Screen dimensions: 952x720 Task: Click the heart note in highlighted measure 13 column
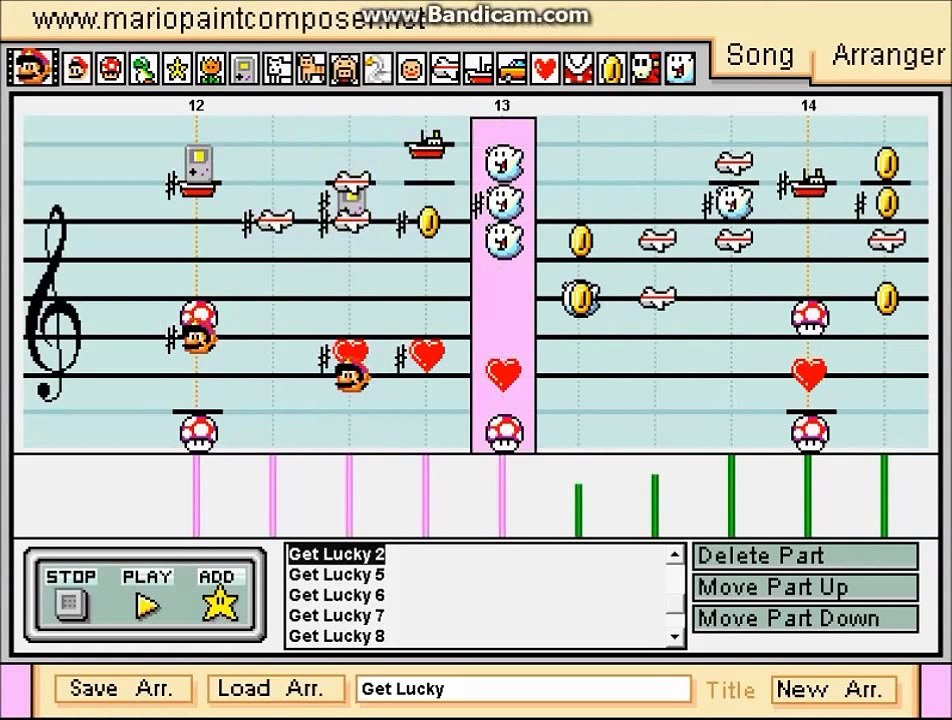[504, 374]
